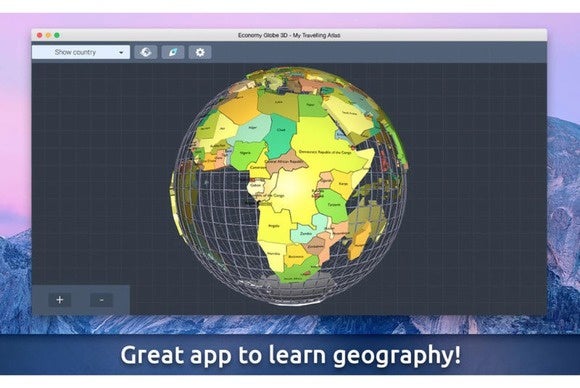
Task: Close the Economy Globe 3D window
Action: 40,36
